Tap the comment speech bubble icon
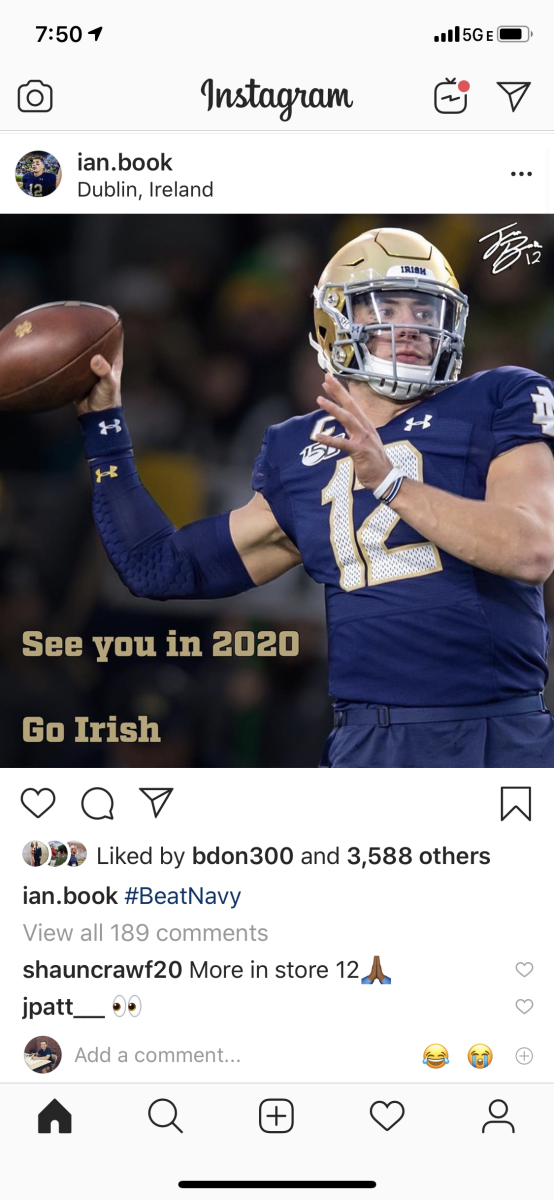The height and width of the screenshot is (1200, 554). 97,802
